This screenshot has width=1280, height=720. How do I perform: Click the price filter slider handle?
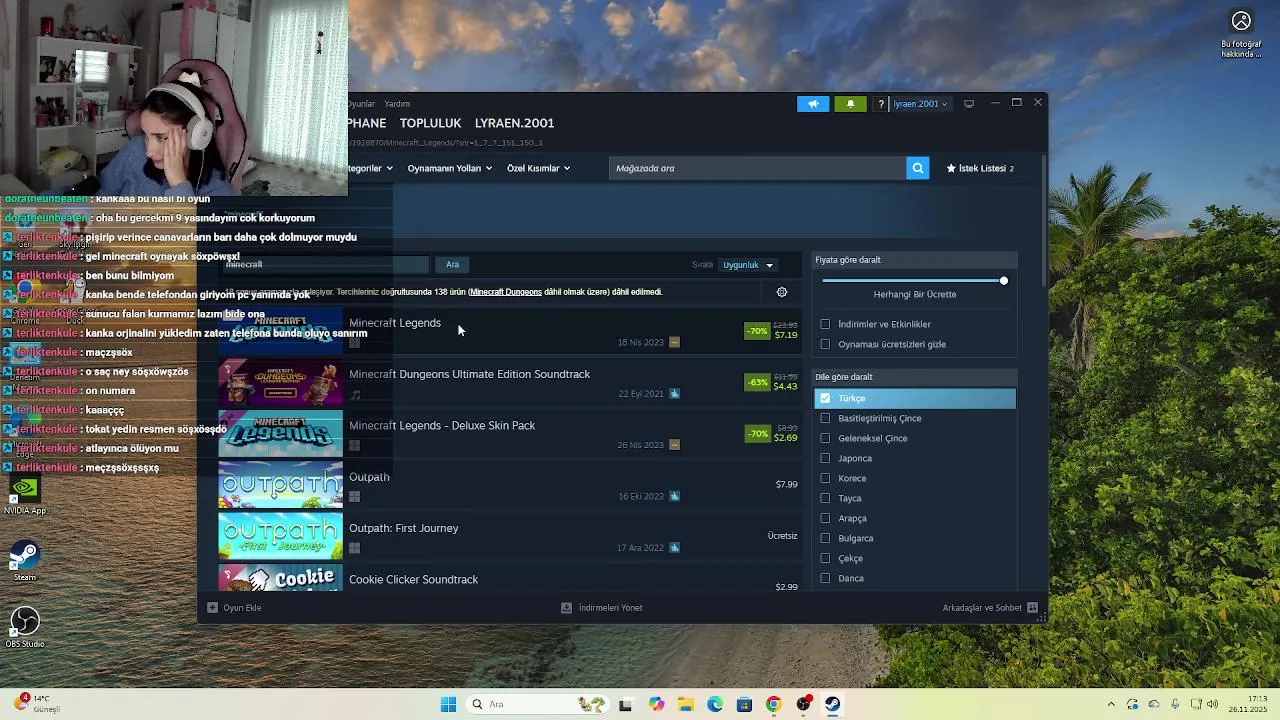pyautogui.click(x=1003, y=281)
